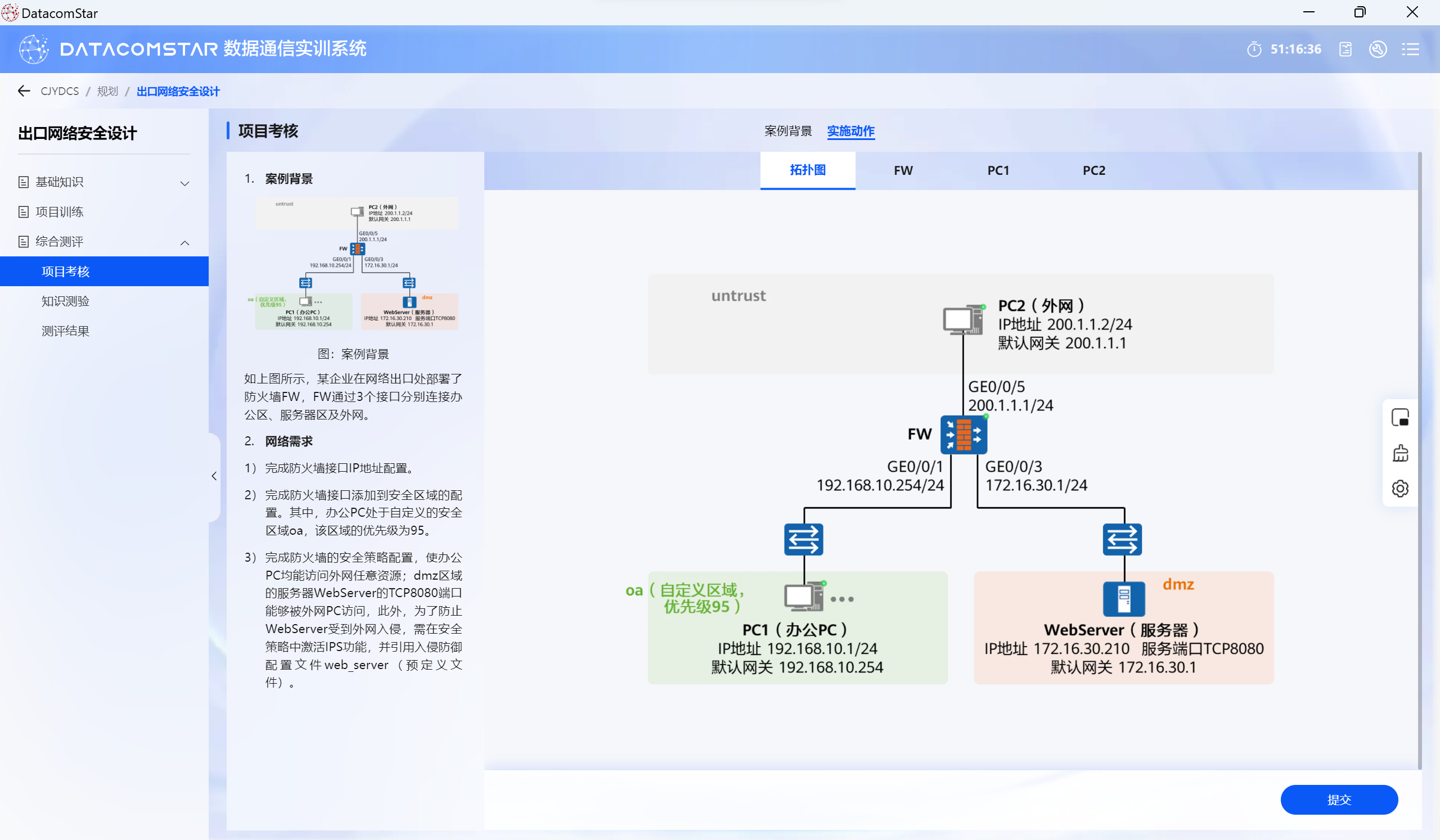This screenshot has width=1440, height=840.
Task: Select 知识测验 in the sidebar
Action: [66, 301]
